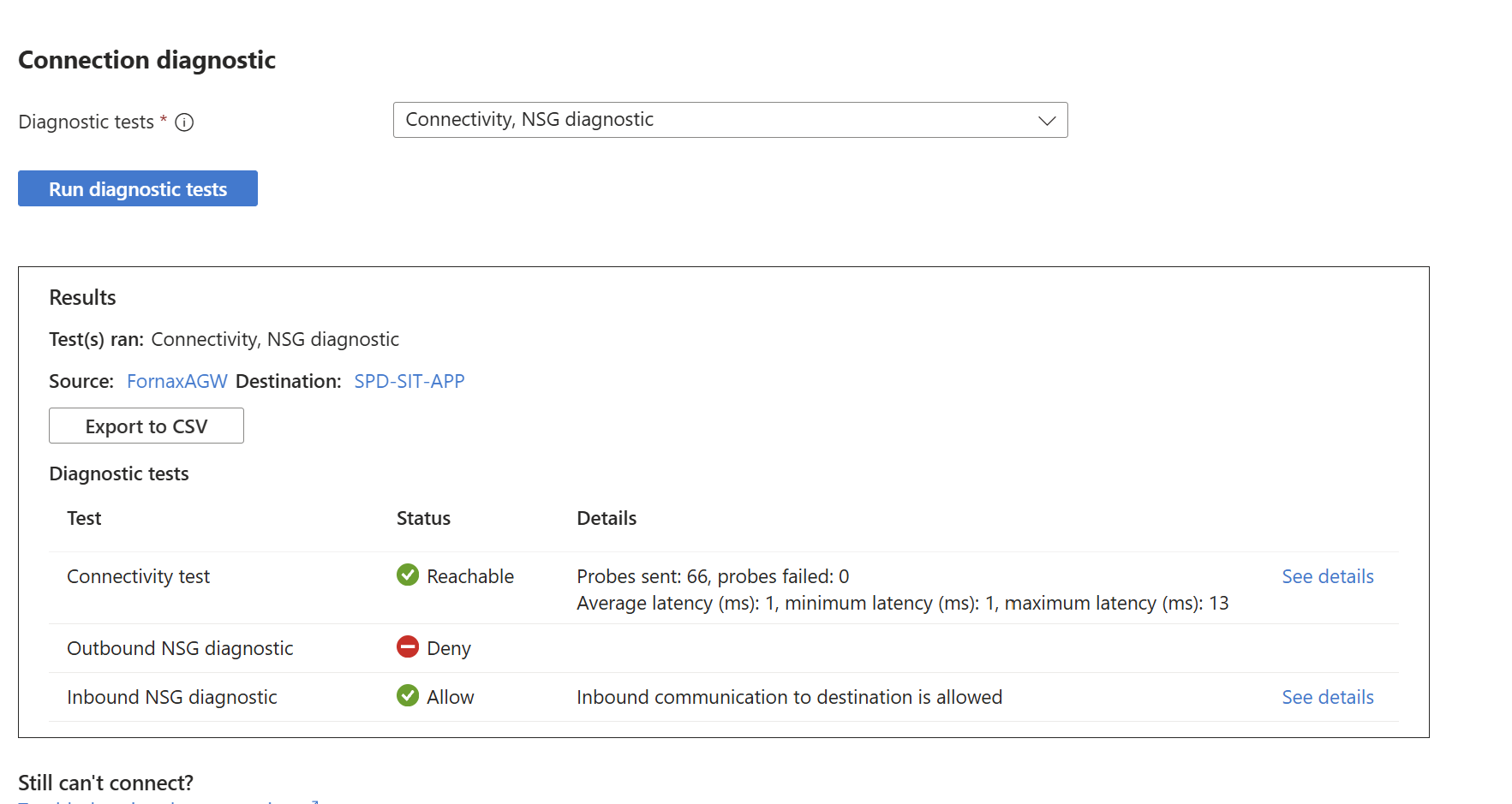Select the Details column header

(607, 518)
